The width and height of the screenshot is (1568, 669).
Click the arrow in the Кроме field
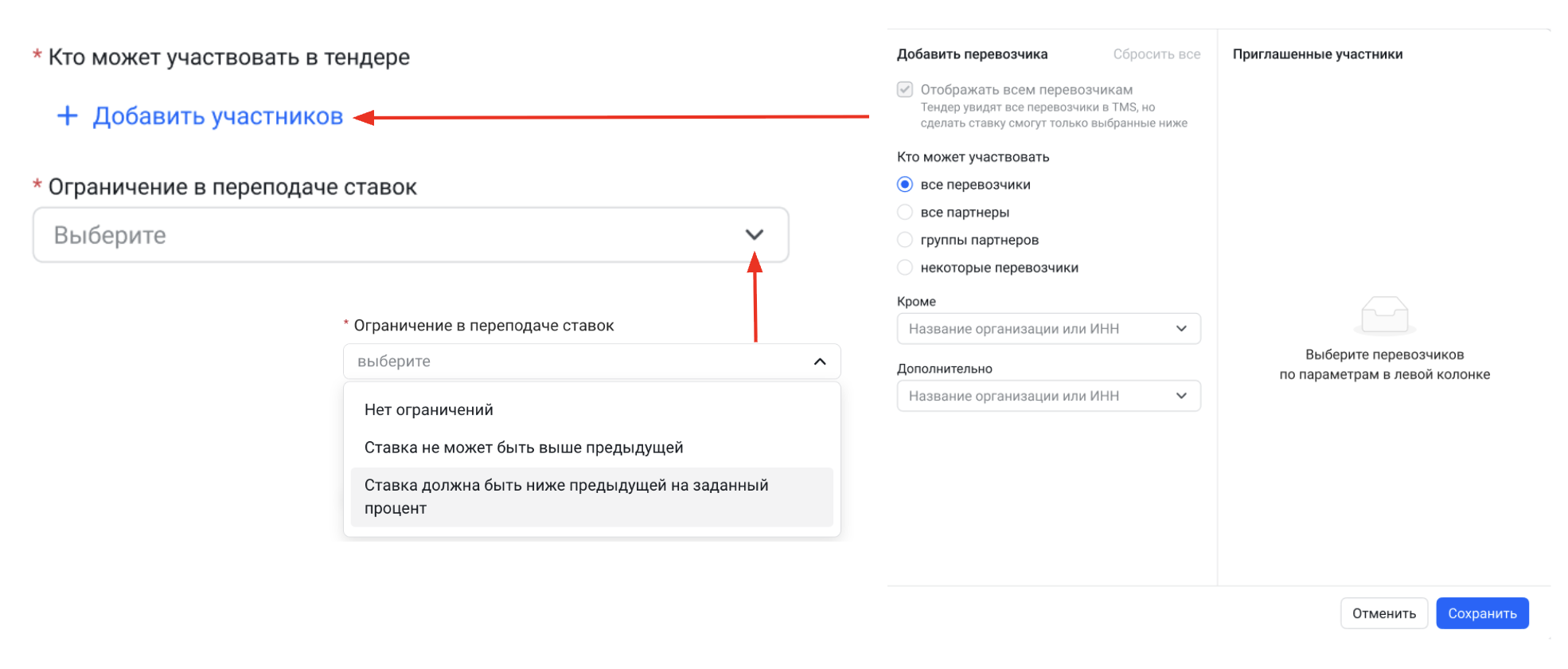pyautogui.click(x=1181, y=329)
